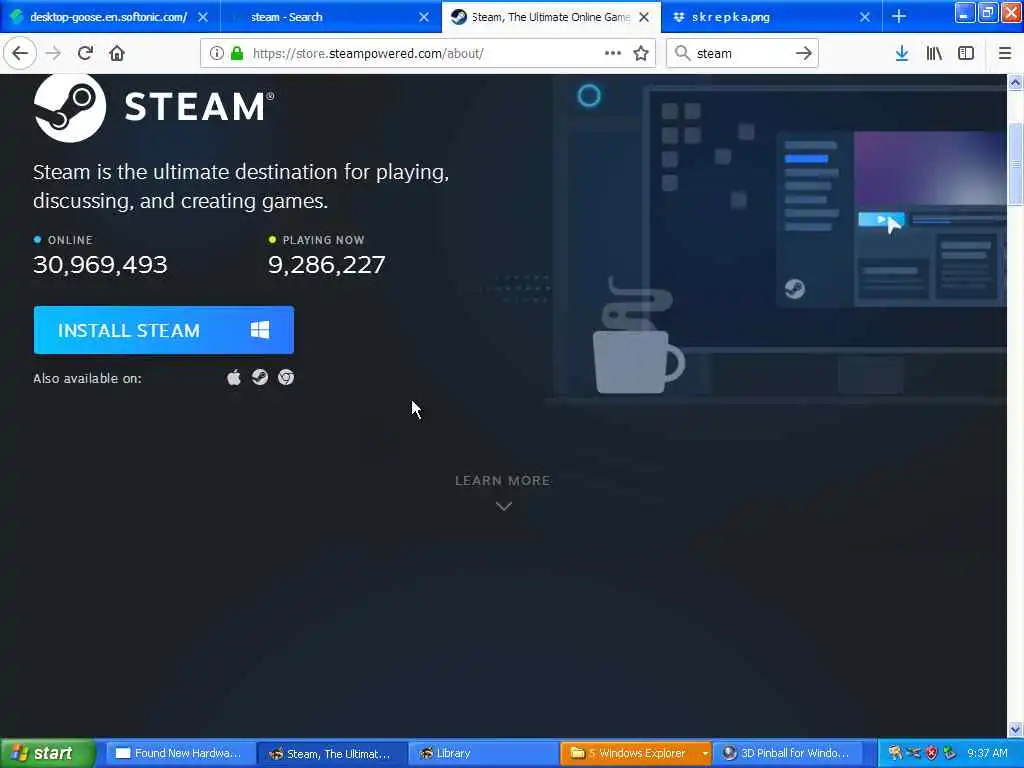Open the Windows Start menu
1024x768 pixels.
pos(48,753)
